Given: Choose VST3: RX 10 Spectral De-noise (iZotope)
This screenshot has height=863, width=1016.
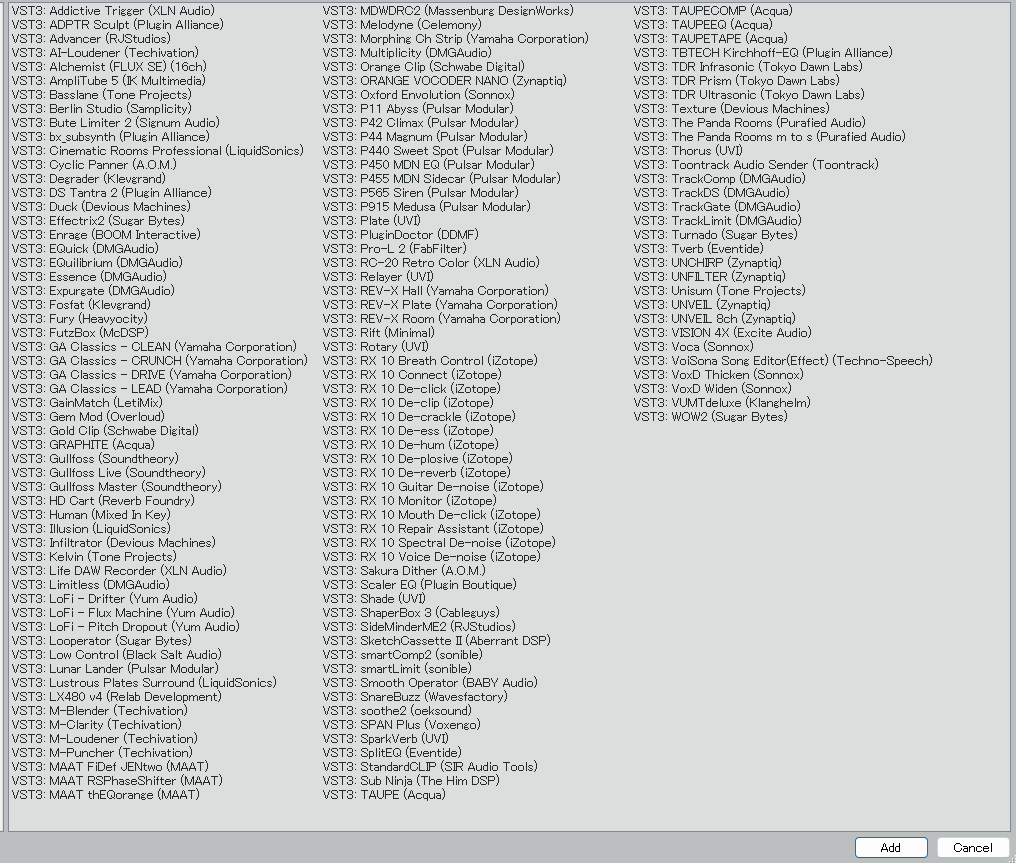Looking at the screenshot, I should coord(439,542).
